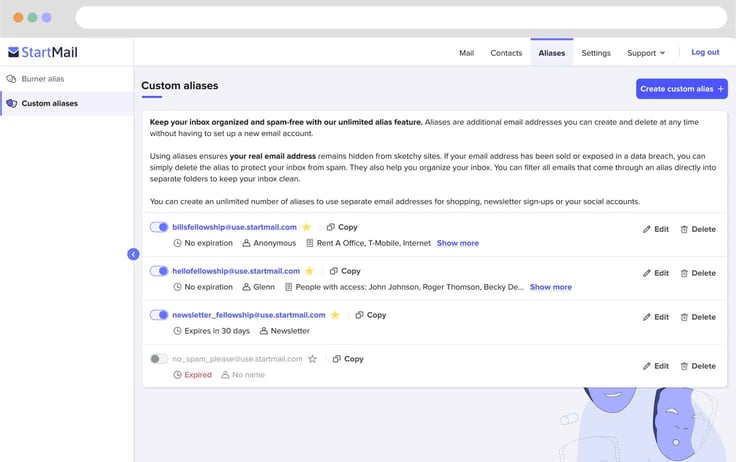Click the Glenn name label
Viewport: 736px width, 462px height.
pyautogui.click(x=264, y=287)
